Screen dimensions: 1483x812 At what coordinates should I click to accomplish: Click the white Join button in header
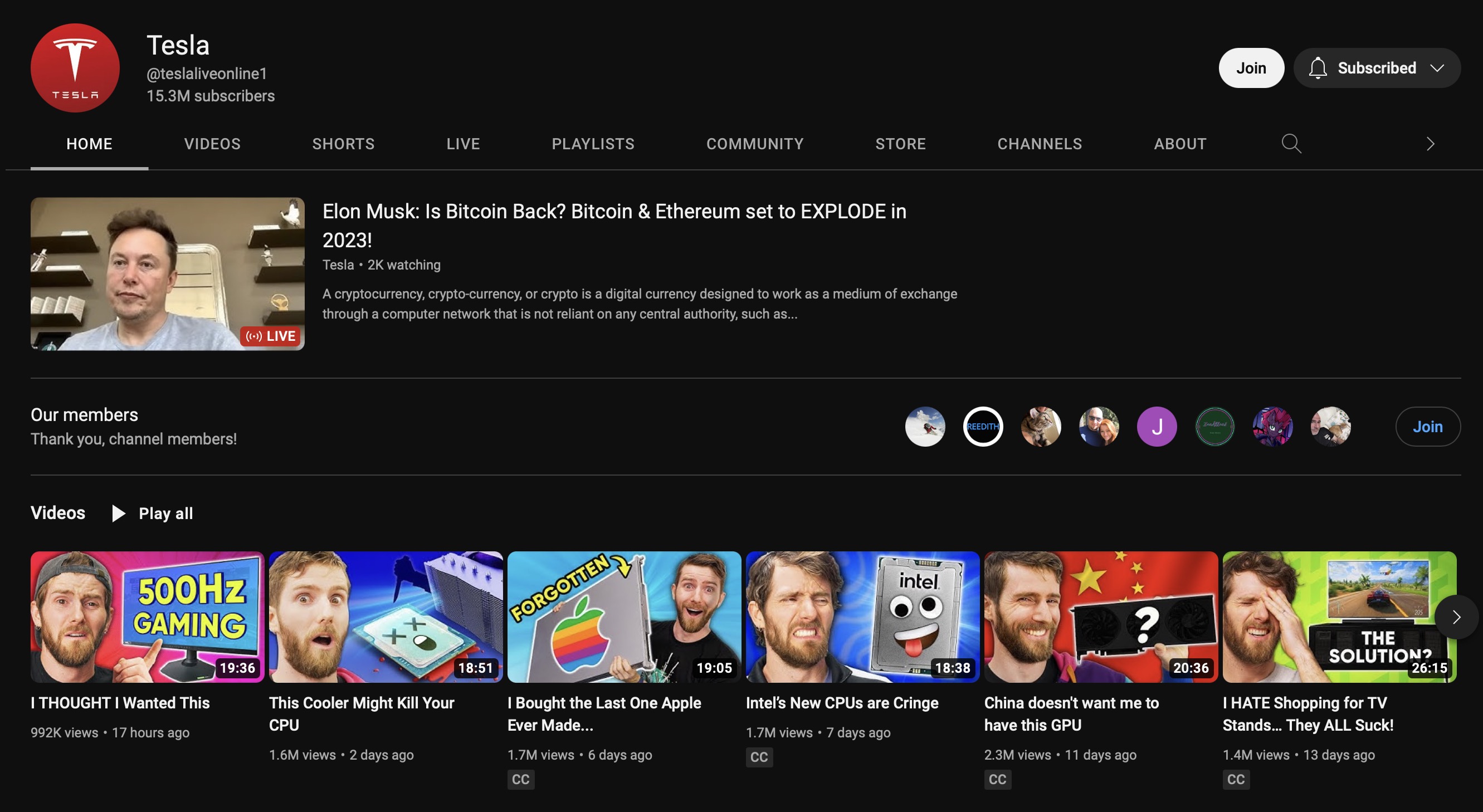tap(1251, 68)
